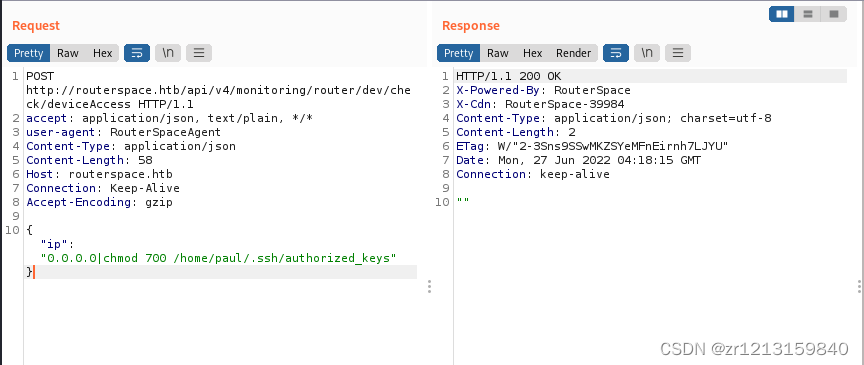Click the X-Powered-By RouterSpace header

543,90
